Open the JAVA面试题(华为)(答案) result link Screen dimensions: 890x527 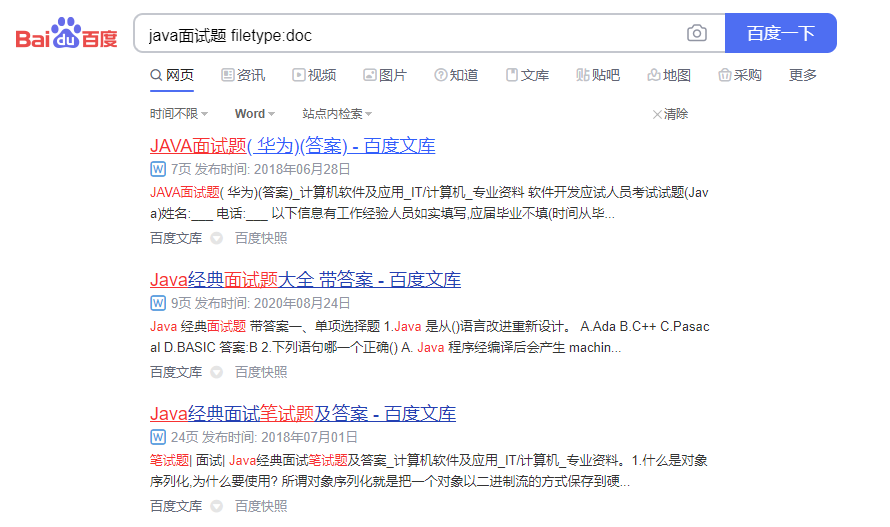(x=292, y=147)
